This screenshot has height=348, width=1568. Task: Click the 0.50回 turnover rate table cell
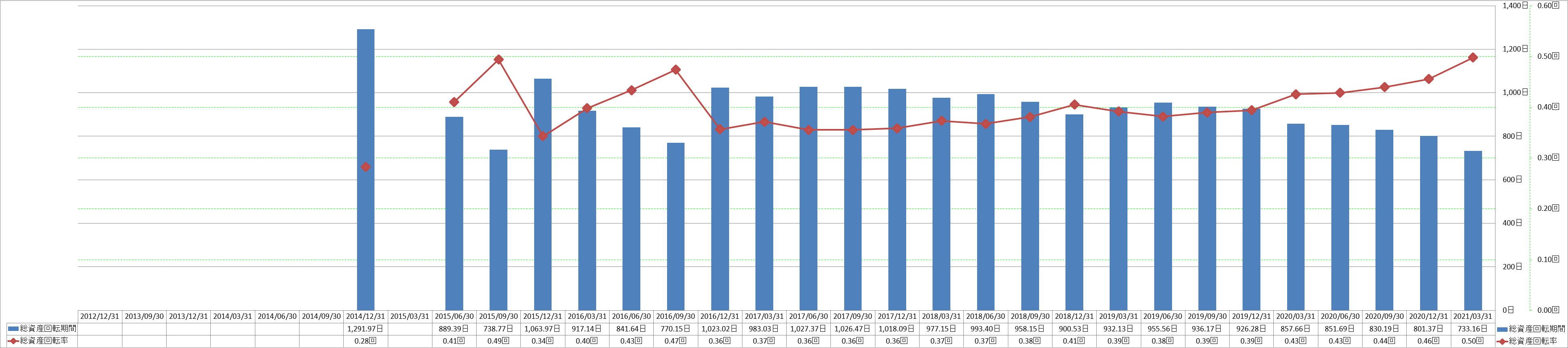(x=1472, y=341)
